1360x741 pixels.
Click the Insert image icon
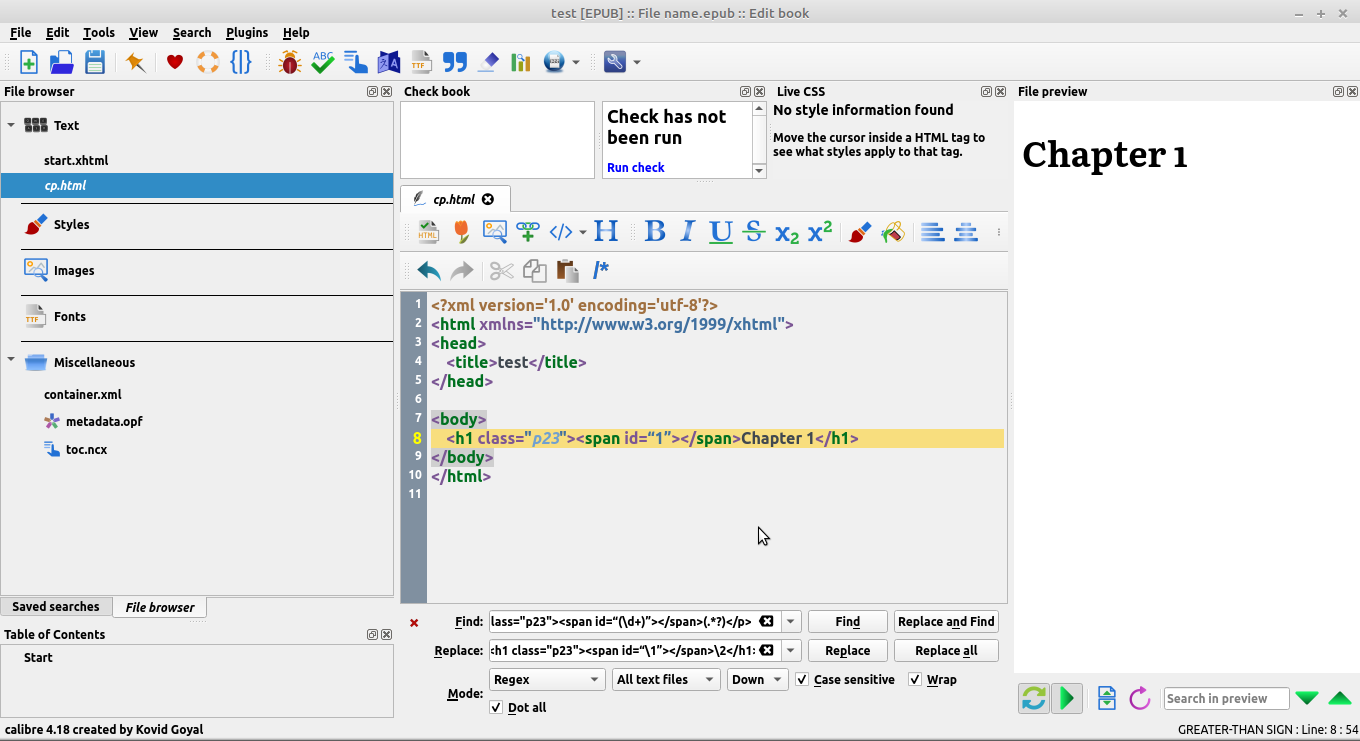[x=494, y=232]
